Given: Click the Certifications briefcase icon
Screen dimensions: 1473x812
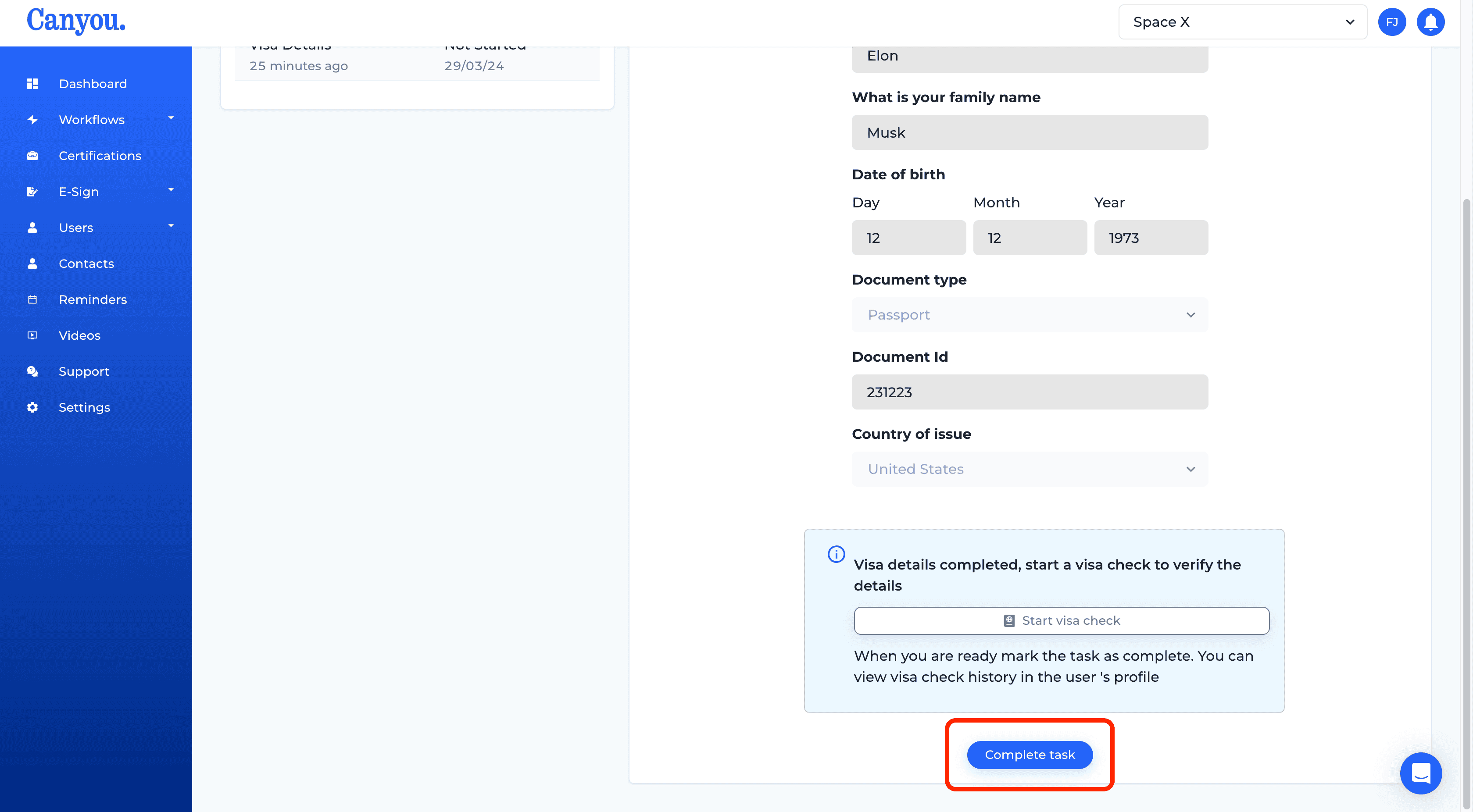Looking at the screenshot, I should coord(32,155).
